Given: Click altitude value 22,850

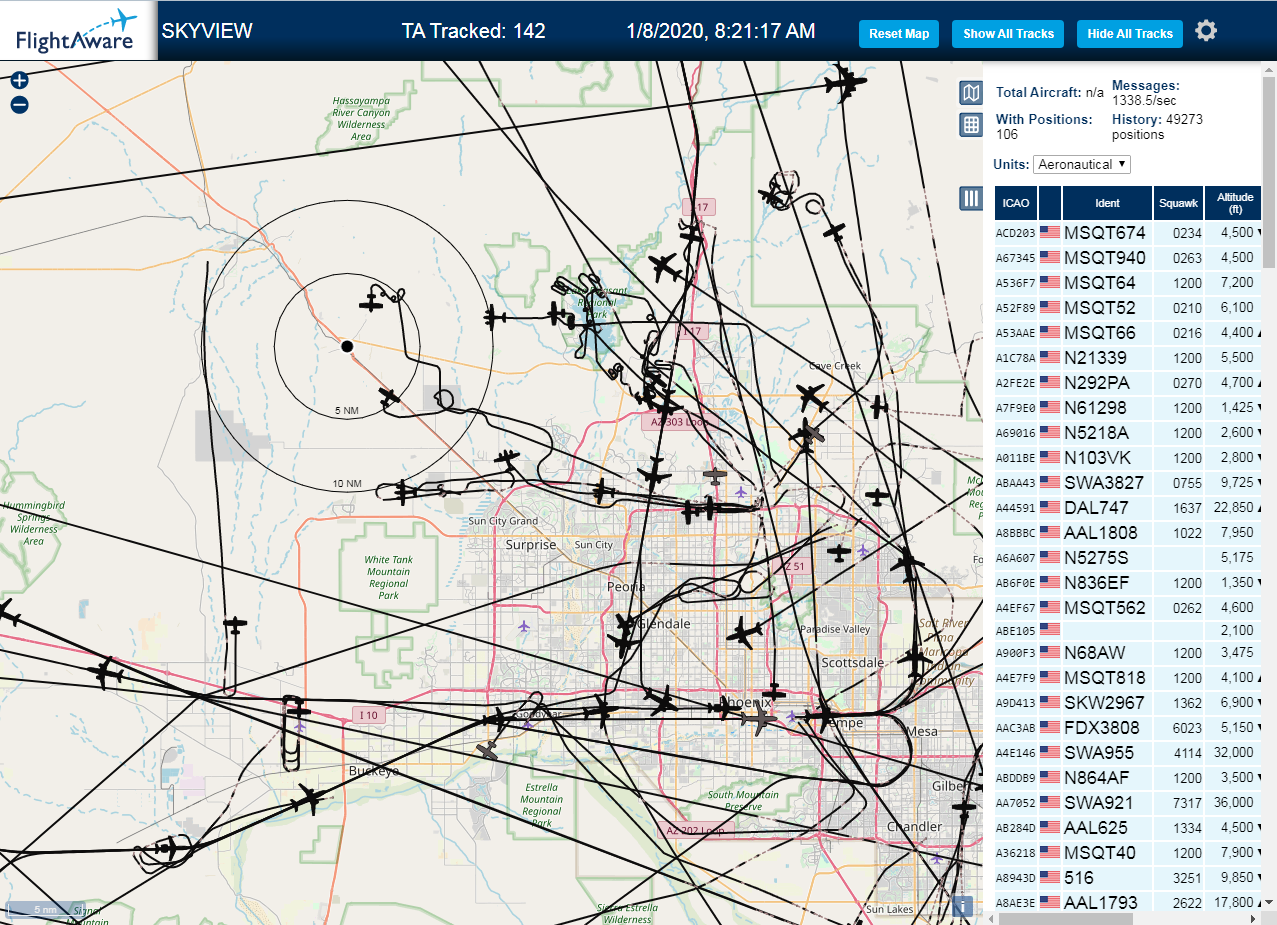Looking at the screenshot, I should click(x=1234, y=508).
